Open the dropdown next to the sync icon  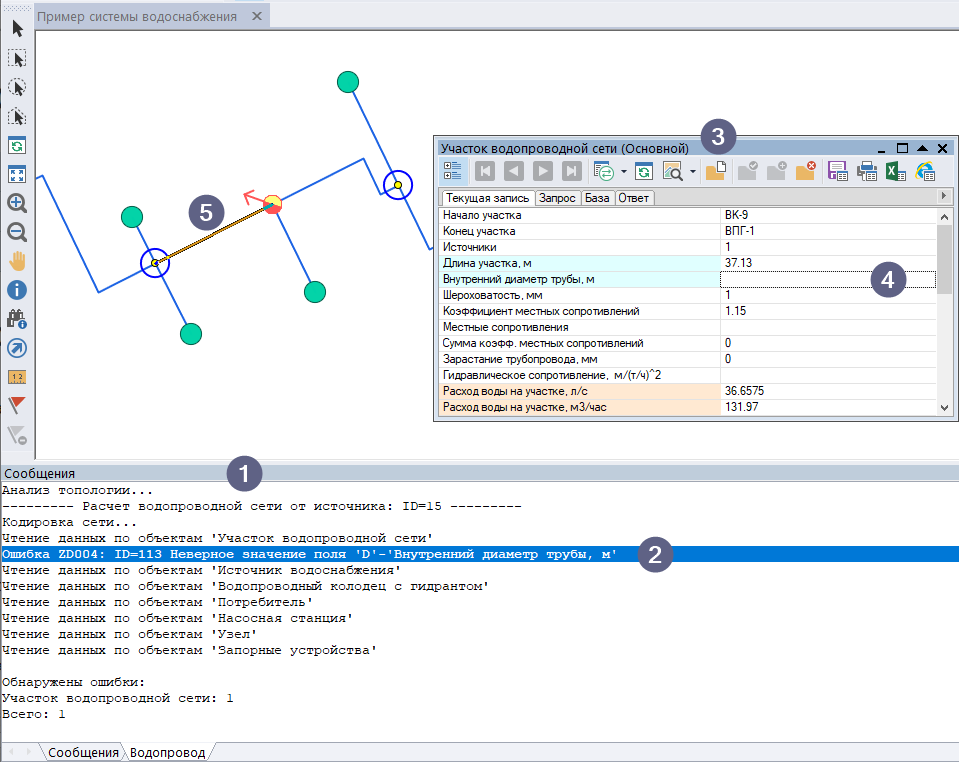click(x=623, y=172)
